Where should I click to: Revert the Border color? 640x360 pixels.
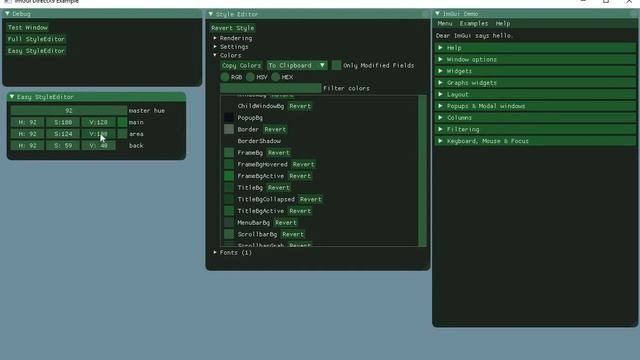pyautogui.click(x=275, y=129)
